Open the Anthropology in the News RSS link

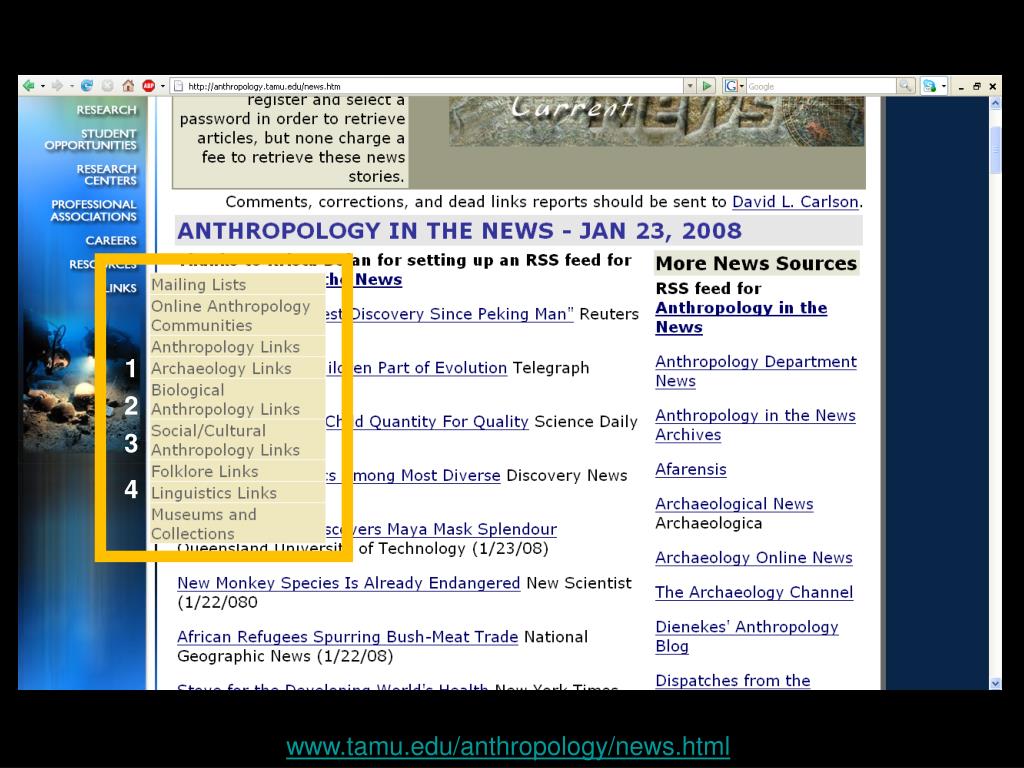tap(741, 317)
